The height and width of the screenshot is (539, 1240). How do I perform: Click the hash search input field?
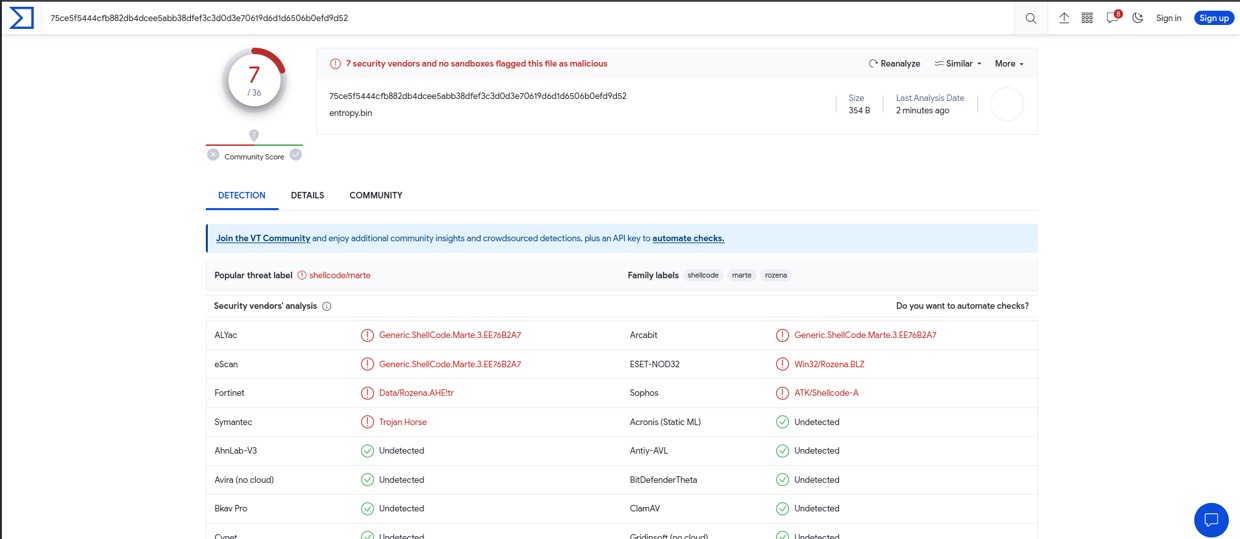click(530, 18)
